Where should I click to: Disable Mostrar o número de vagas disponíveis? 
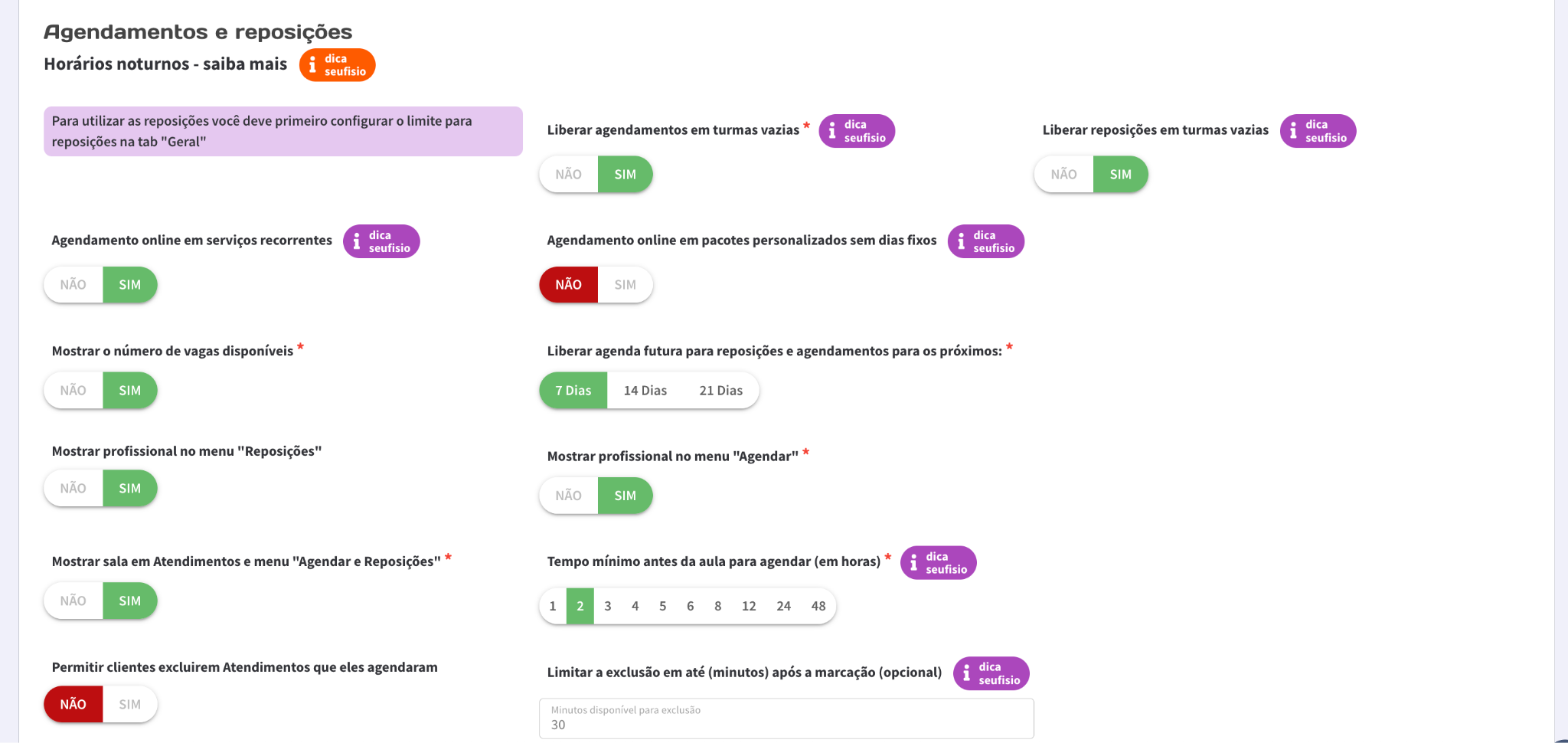[73, 391]
